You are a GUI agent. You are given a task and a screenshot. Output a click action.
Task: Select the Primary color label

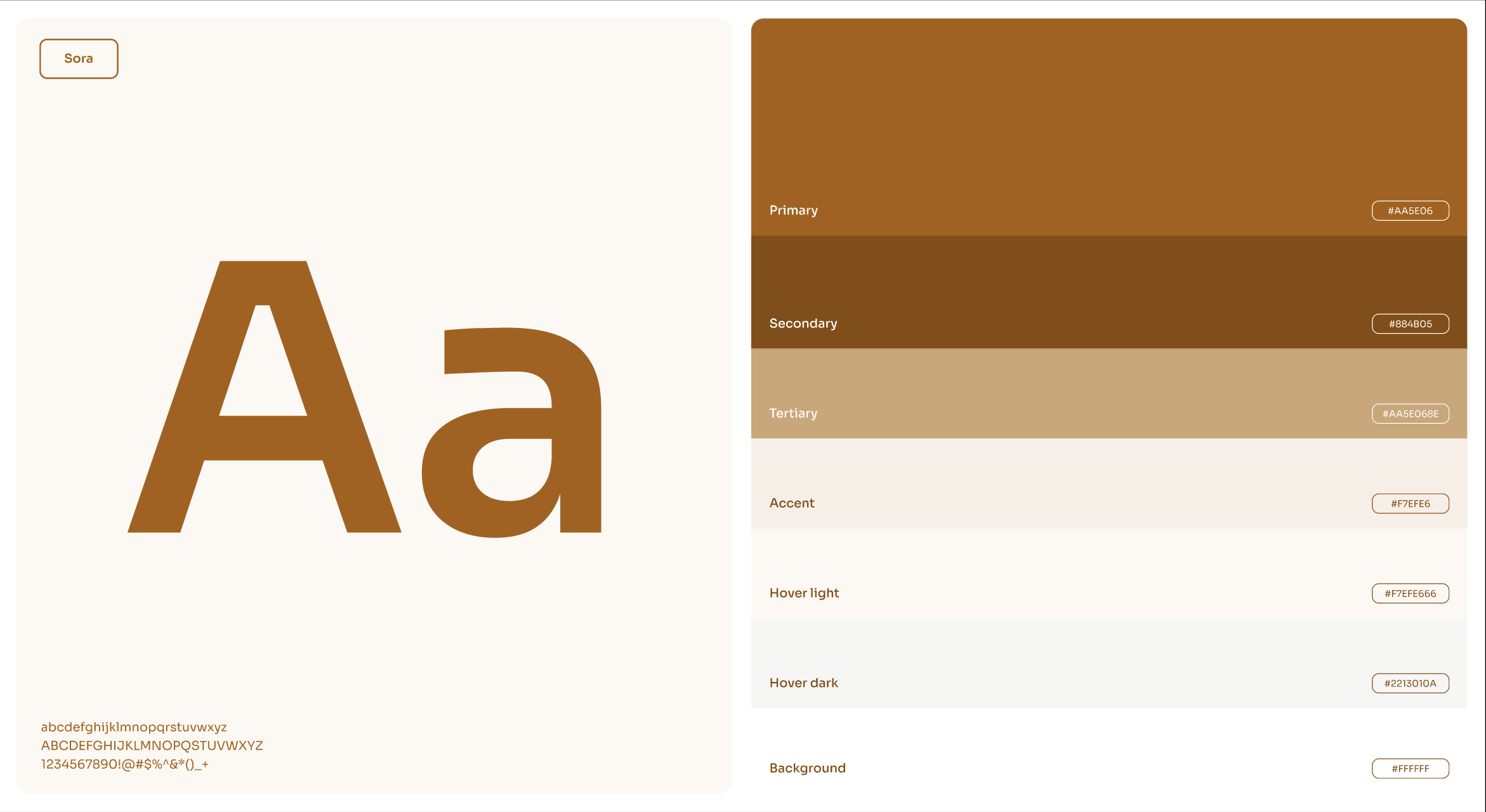(x=793, y=210)
